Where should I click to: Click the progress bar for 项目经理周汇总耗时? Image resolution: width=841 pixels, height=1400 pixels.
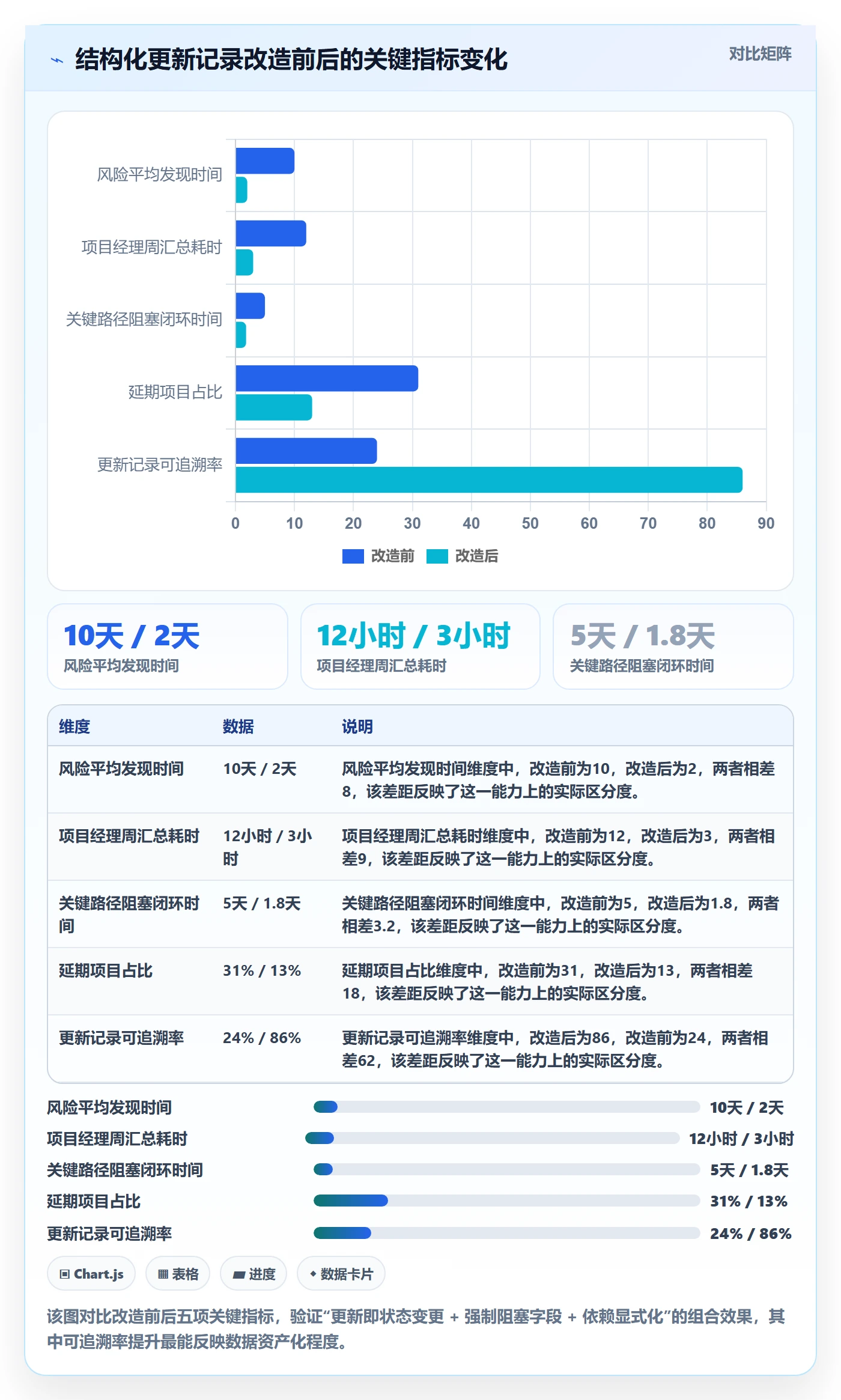[x=493, y=1138]
